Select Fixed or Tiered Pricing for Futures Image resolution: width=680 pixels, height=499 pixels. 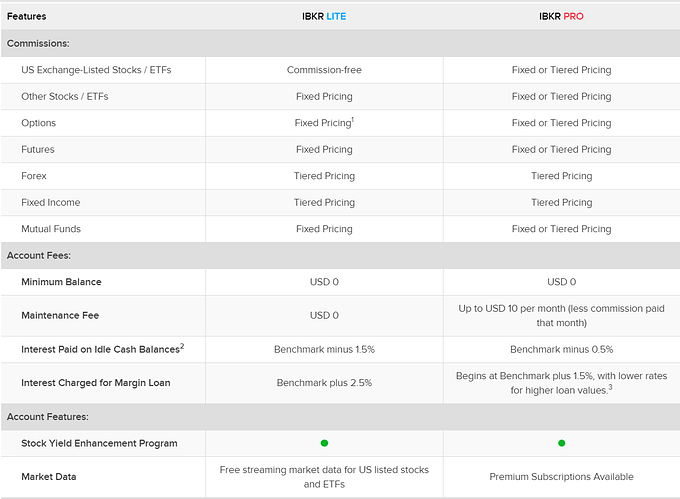click(x=561, y=149)
